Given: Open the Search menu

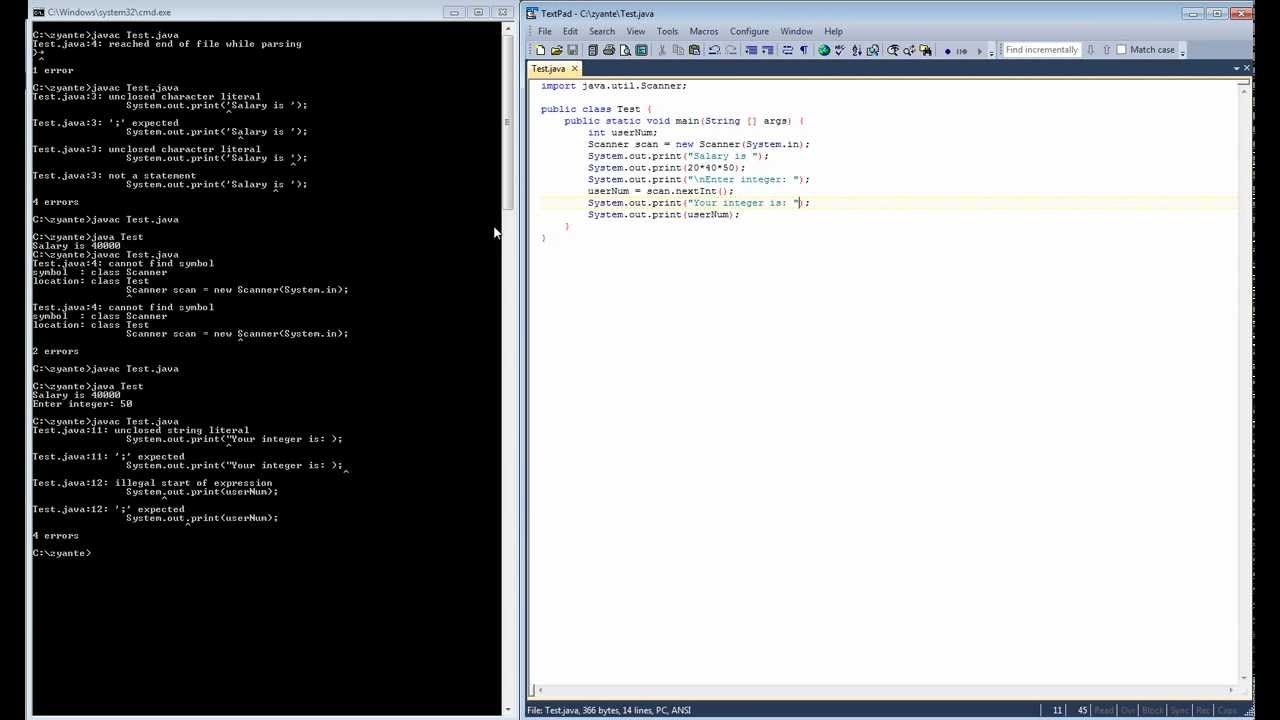Looking at the screenshot, I should pyautogui.click(x=602, y=31).
